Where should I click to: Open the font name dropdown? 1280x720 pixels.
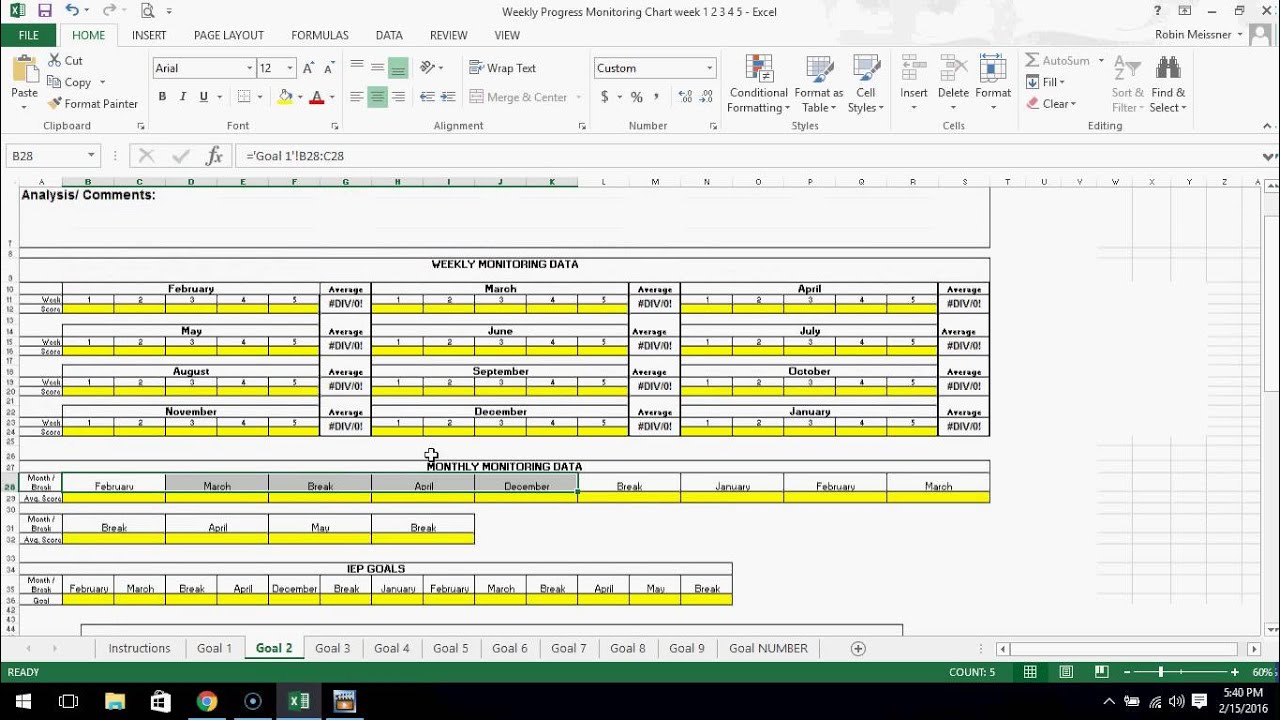coord(249,68)
